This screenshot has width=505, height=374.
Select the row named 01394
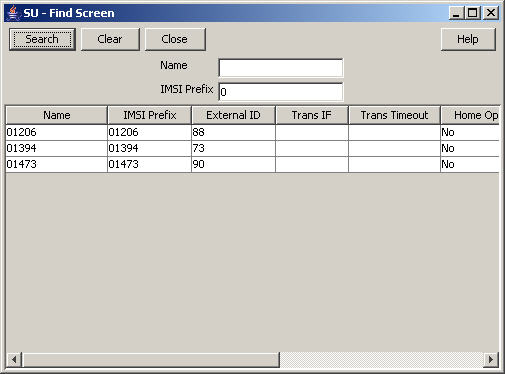252,148
